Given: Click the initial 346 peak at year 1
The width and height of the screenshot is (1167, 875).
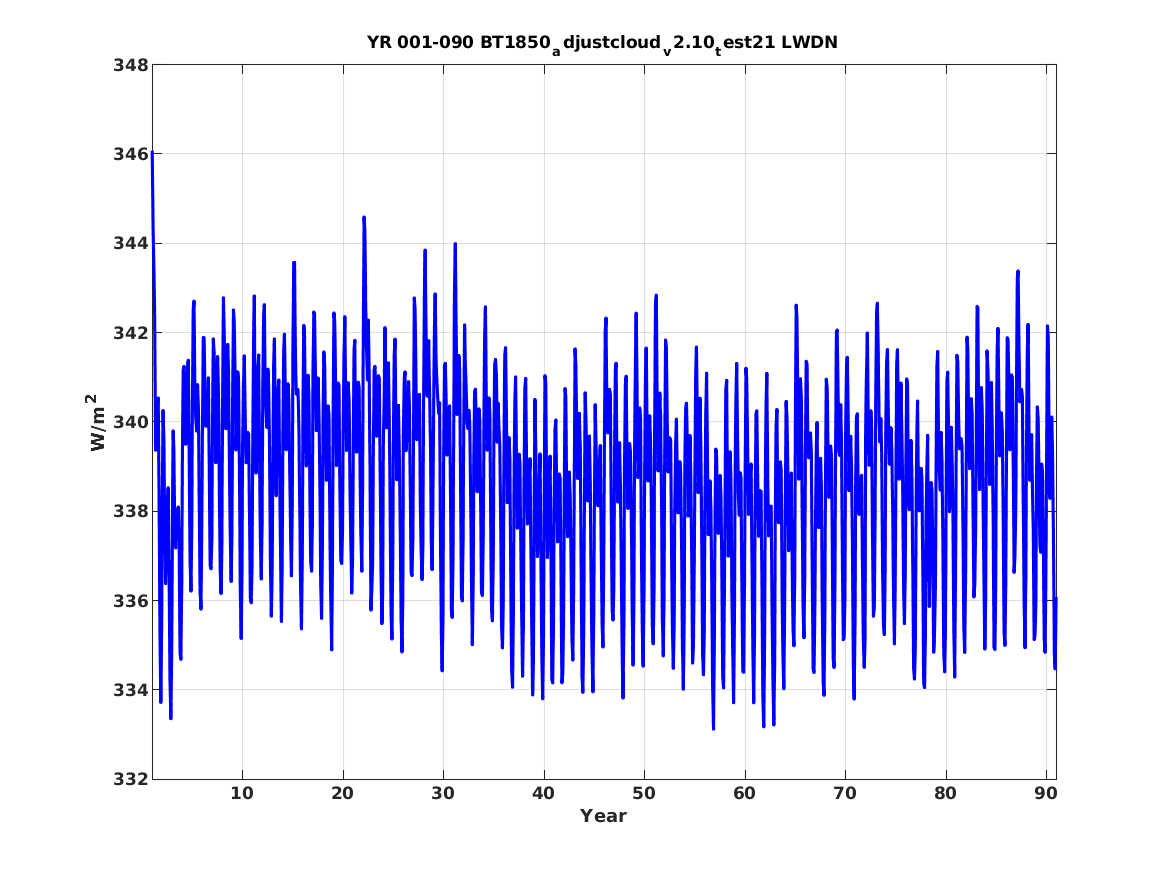Looking at the screenshot, I should point(153,153).
